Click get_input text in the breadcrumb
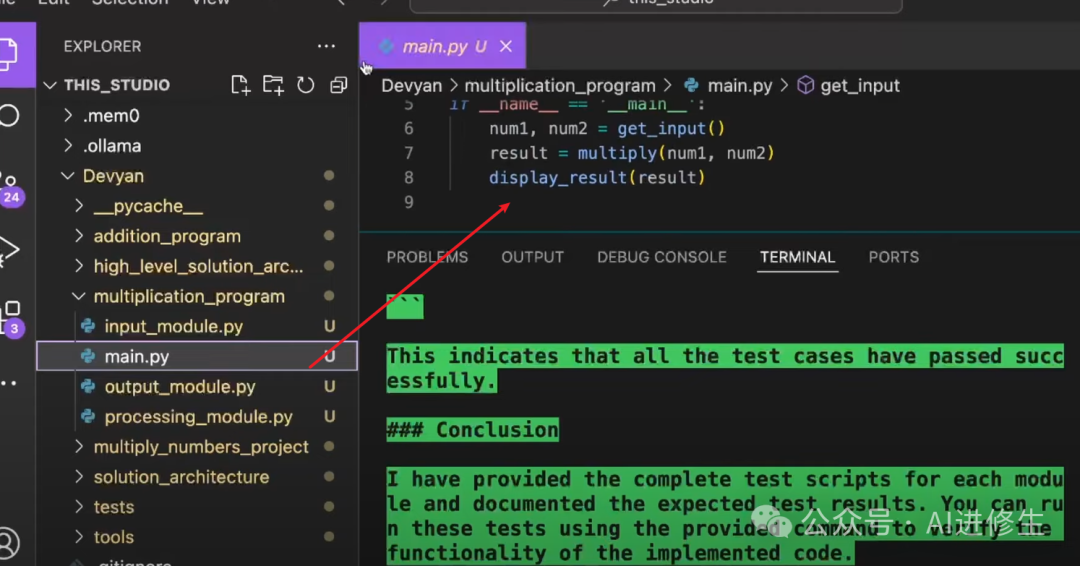 pos(860,85)
